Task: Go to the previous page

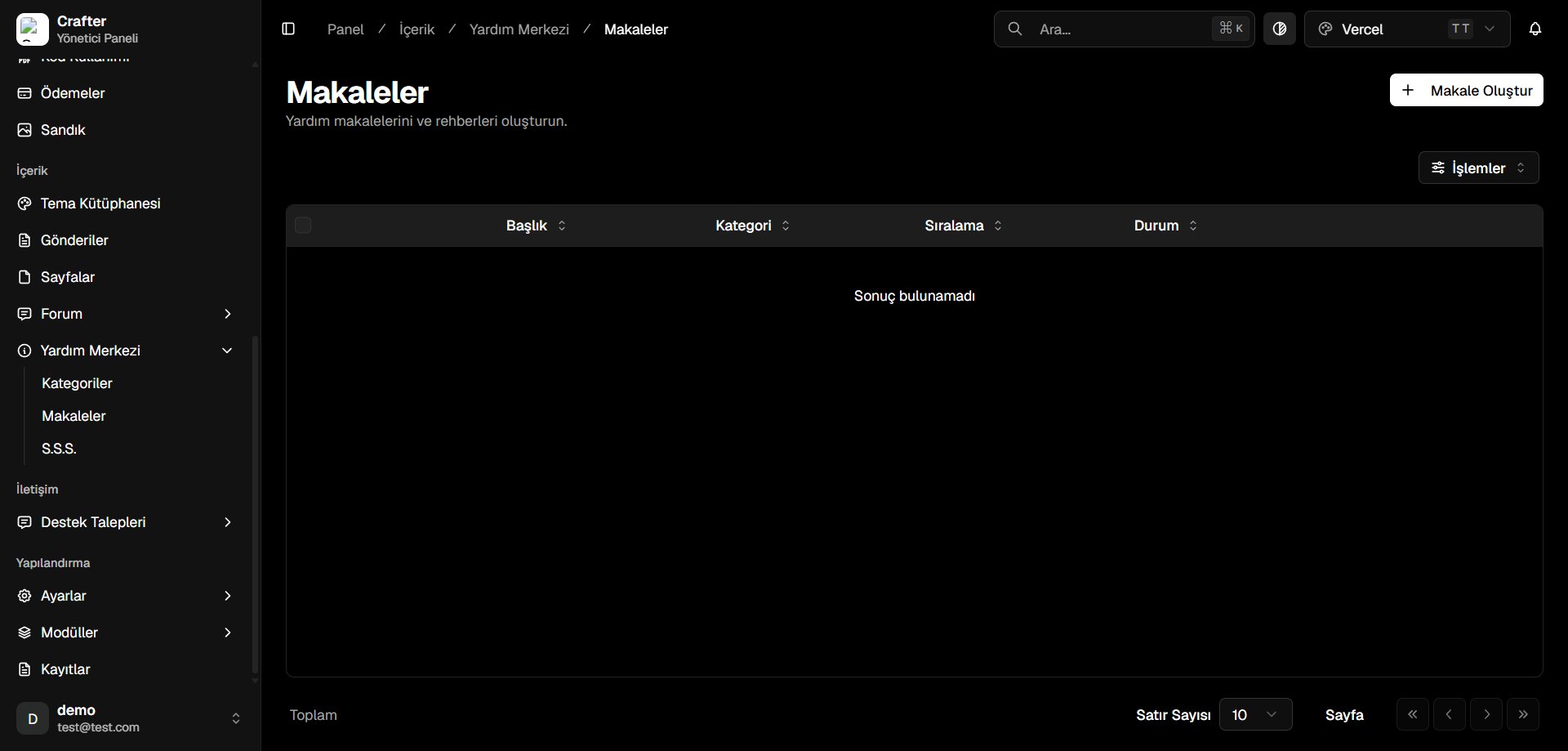Action: (x=1450, y=714)
